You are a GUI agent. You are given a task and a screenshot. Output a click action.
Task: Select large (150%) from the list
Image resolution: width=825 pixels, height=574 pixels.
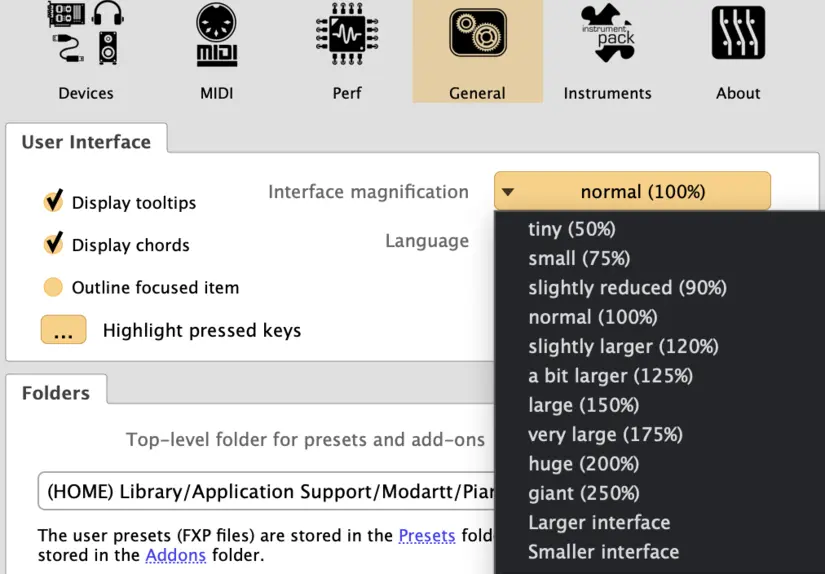pyautogui.click(x=583, y=405)
